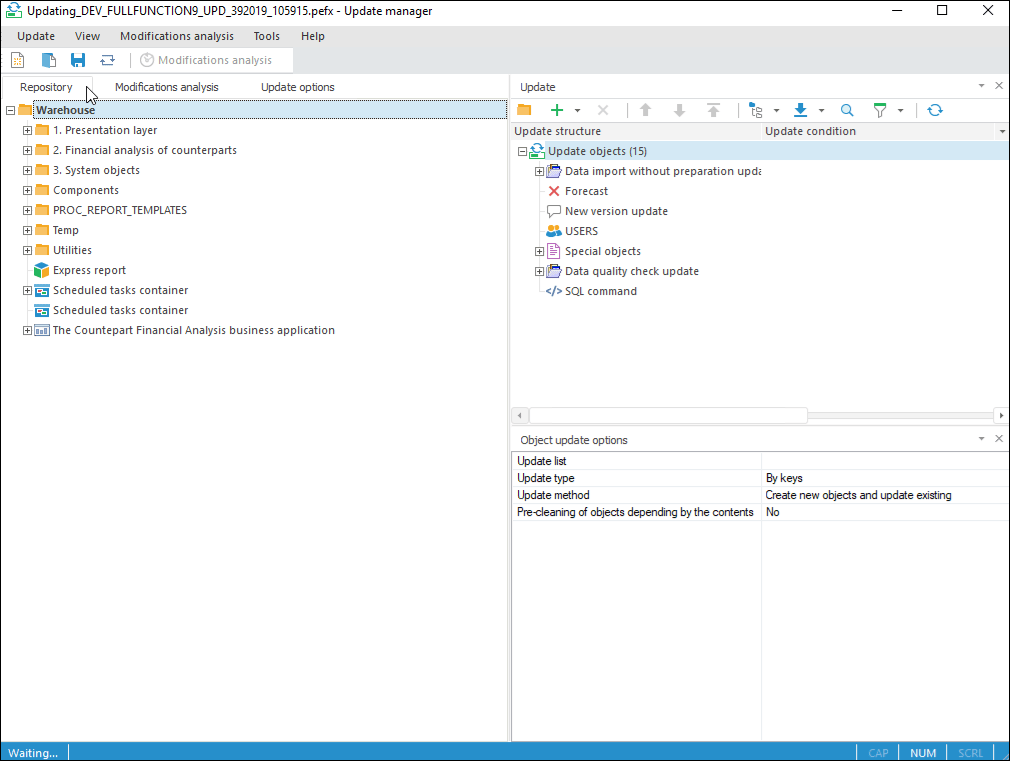
Task: Click the blue Refresh icon in Update toolbar
Action: point(934,110)
